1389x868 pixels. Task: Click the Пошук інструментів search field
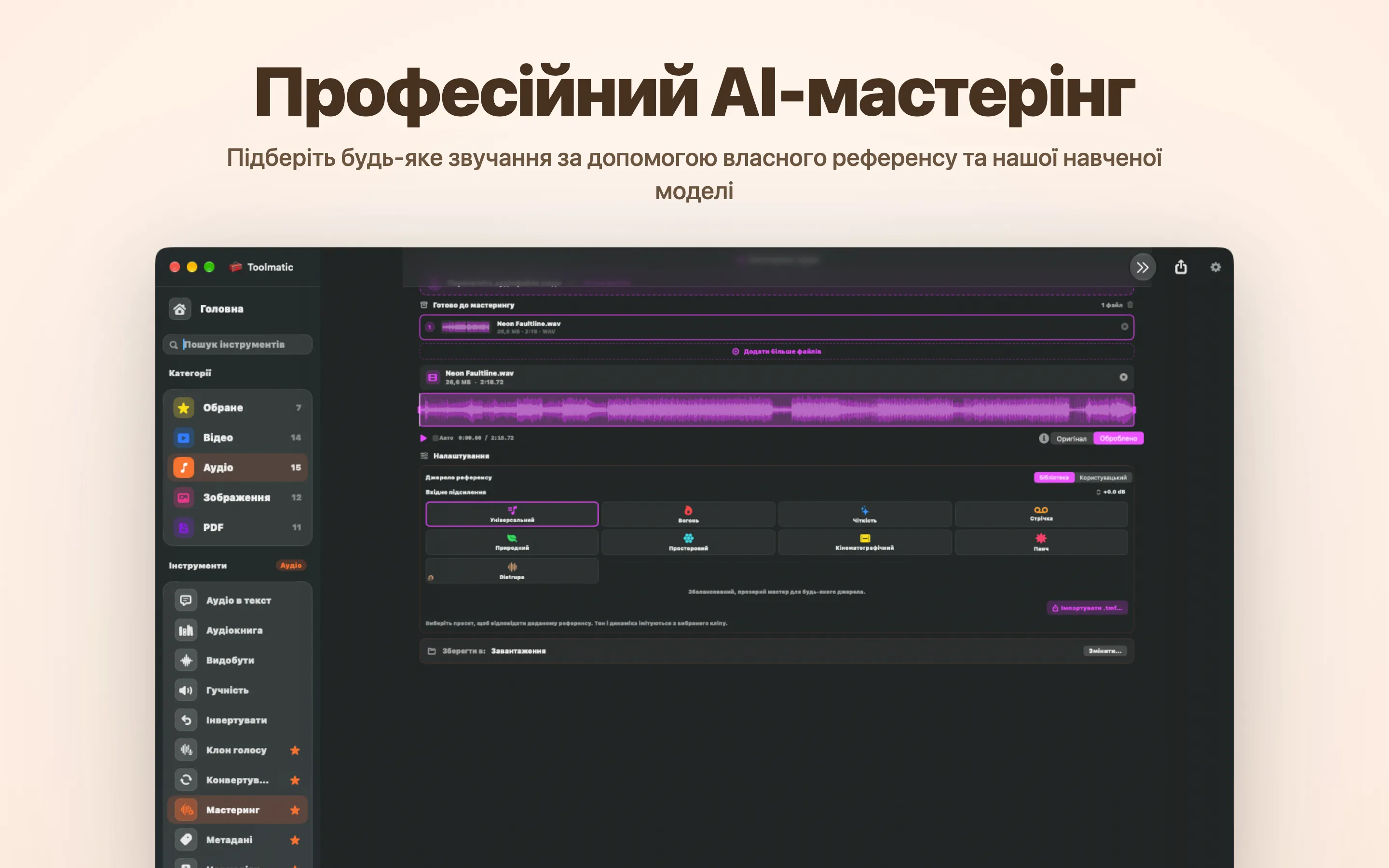238,344
